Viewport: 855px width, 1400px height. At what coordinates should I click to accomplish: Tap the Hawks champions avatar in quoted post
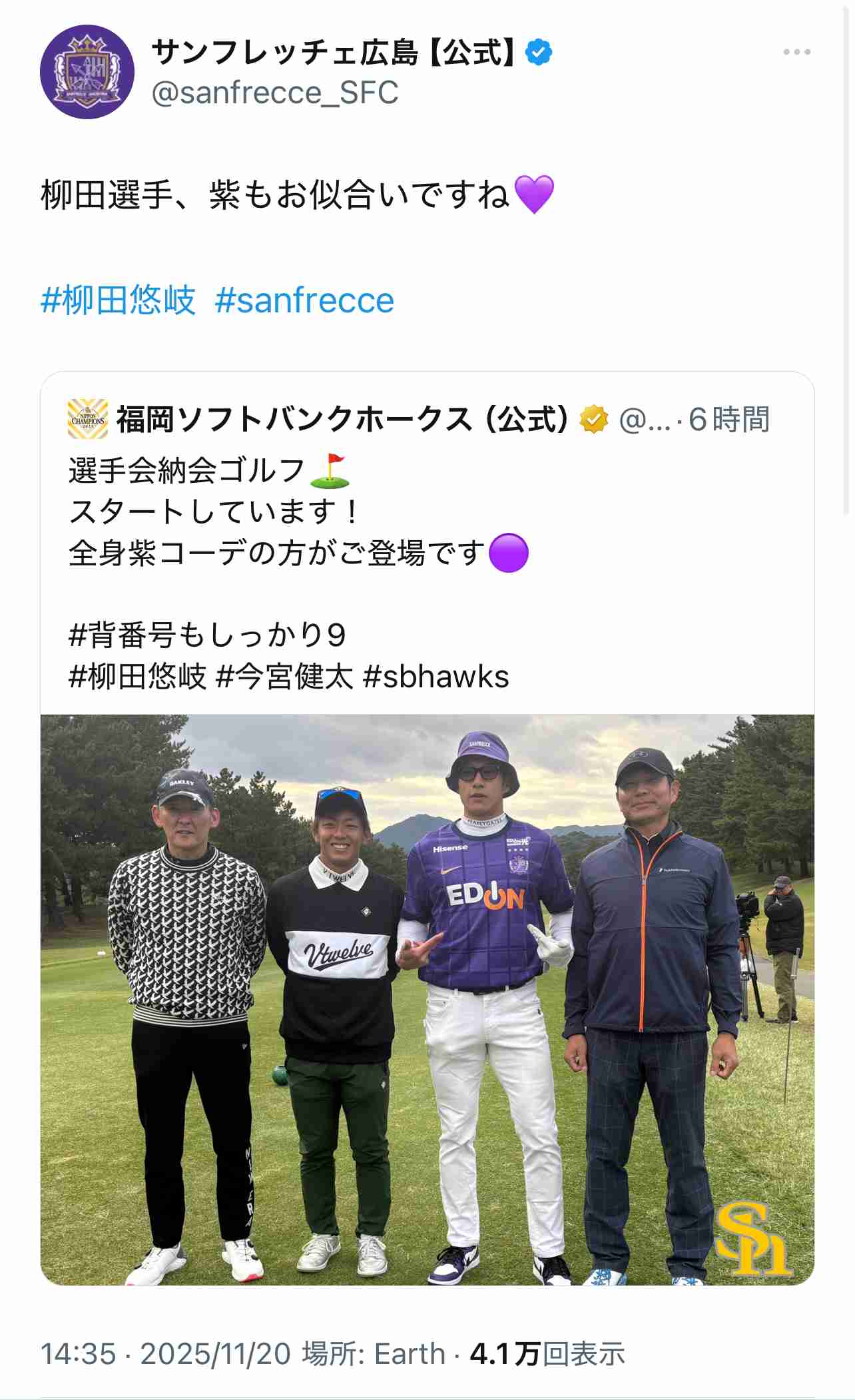click(88, 419)
